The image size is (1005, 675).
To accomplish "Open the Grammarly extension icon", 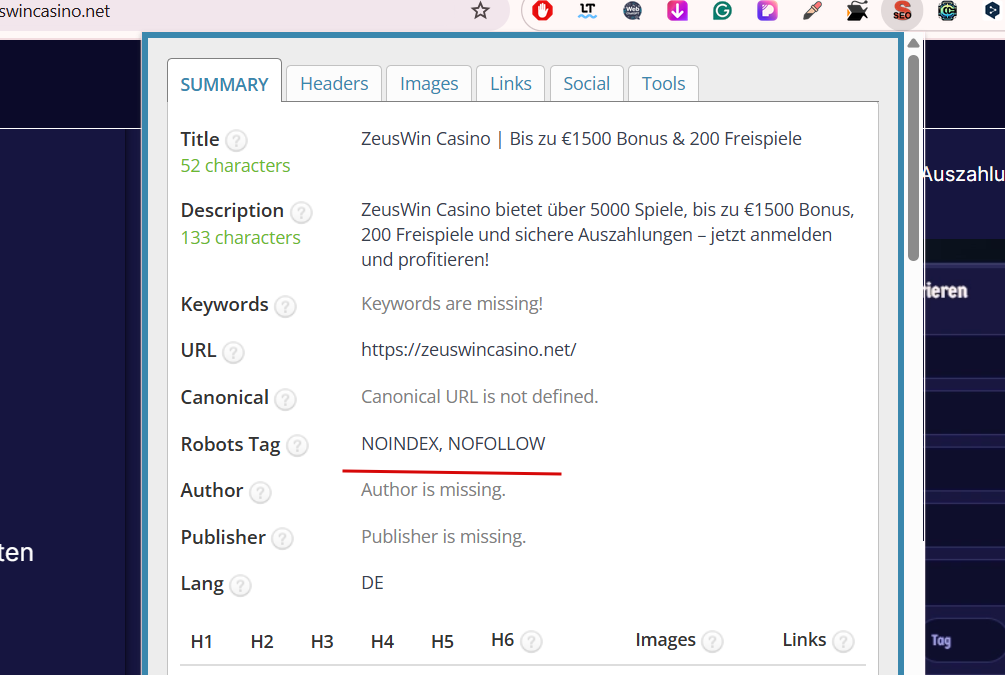I will (722, 11).
